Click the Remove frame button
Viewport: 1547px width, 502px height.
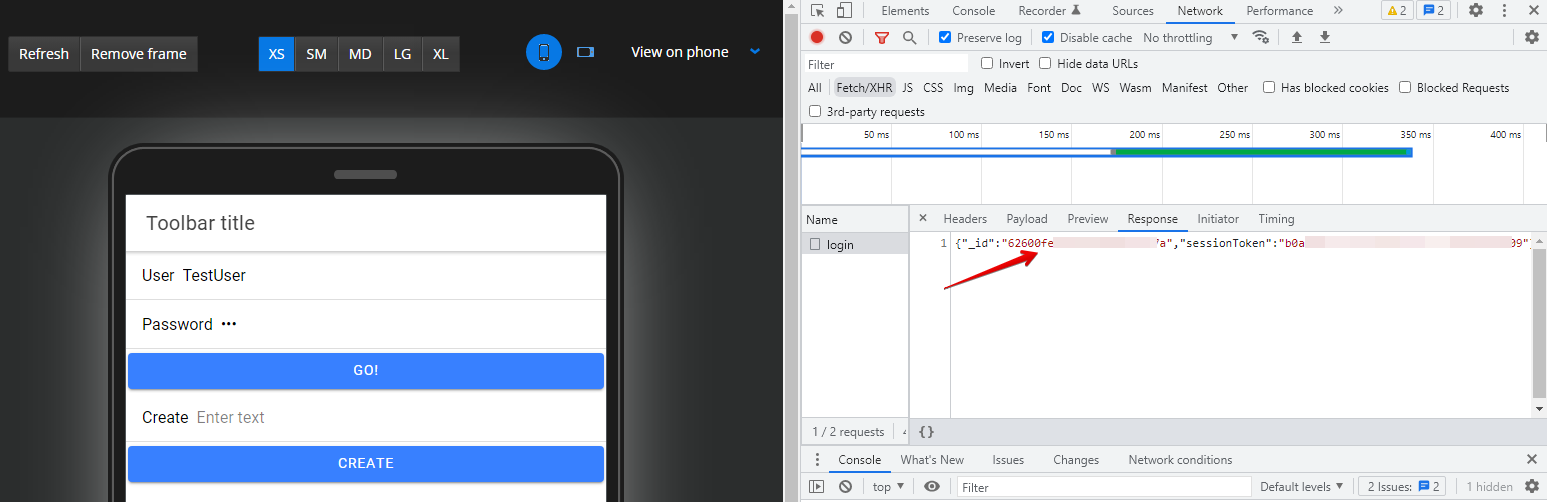tap(139, 54)
